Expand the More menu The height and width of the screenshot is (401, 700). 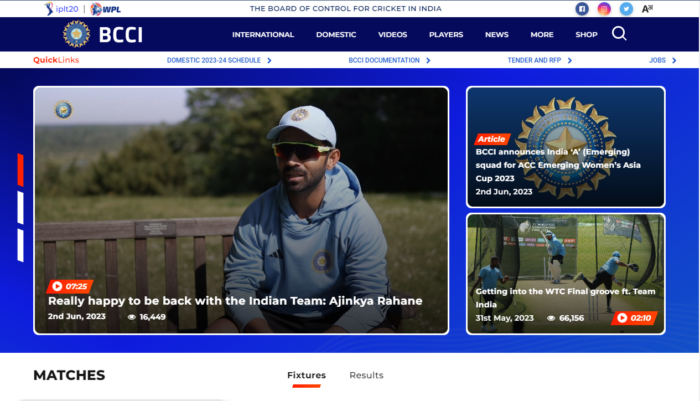[542, 34]
